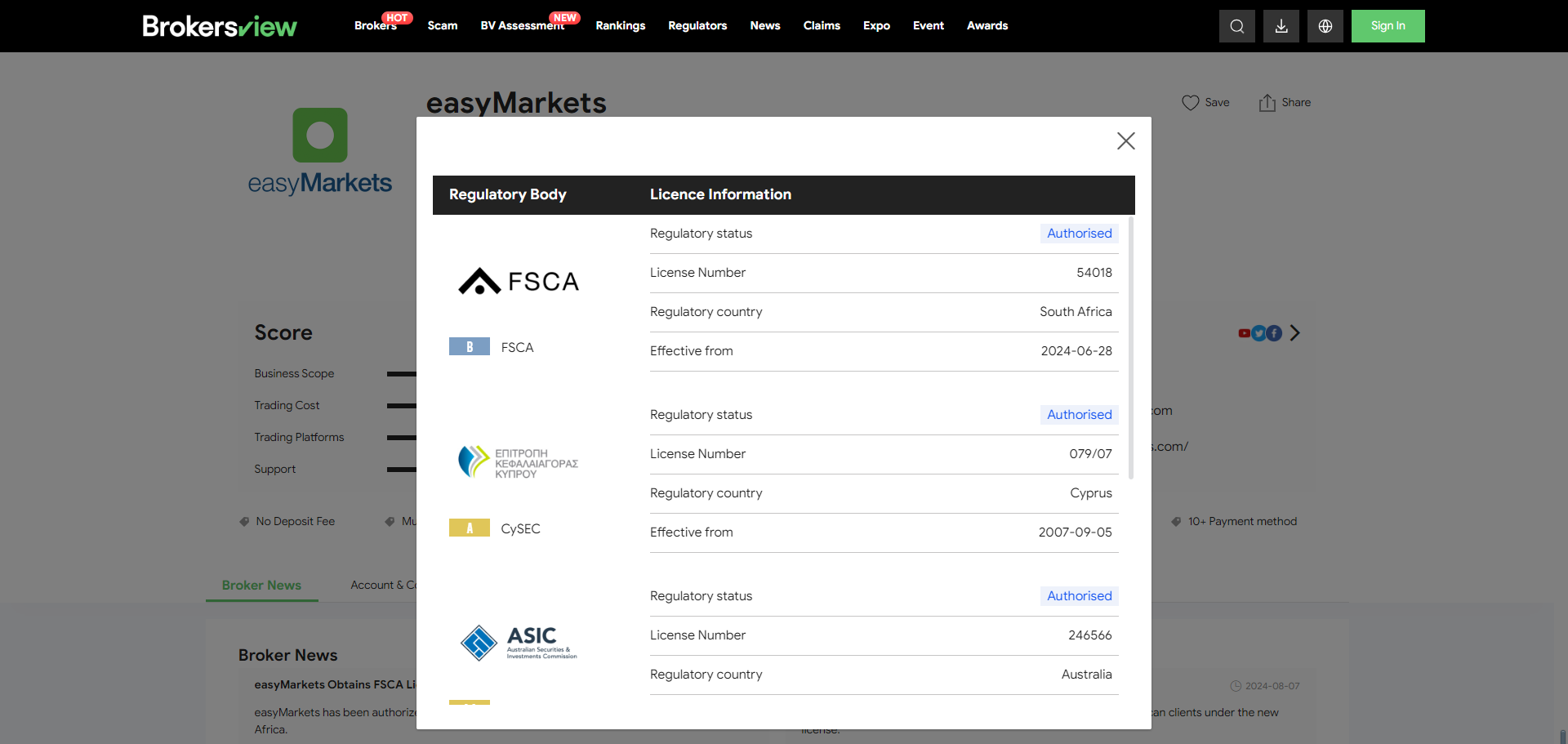Select the Broker News tab
Screen dimensions: 1568x744
coord(261,586)
